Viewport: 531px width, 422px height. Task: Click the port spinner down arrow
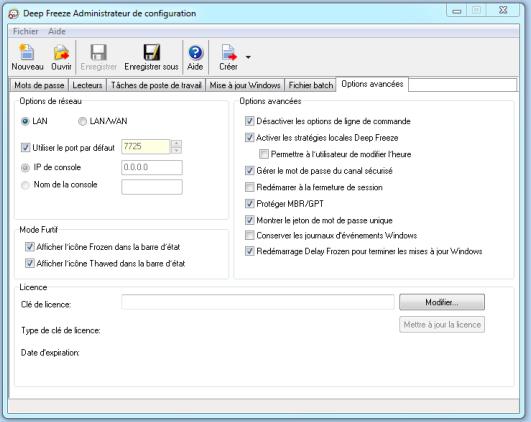tap(176, 150)
